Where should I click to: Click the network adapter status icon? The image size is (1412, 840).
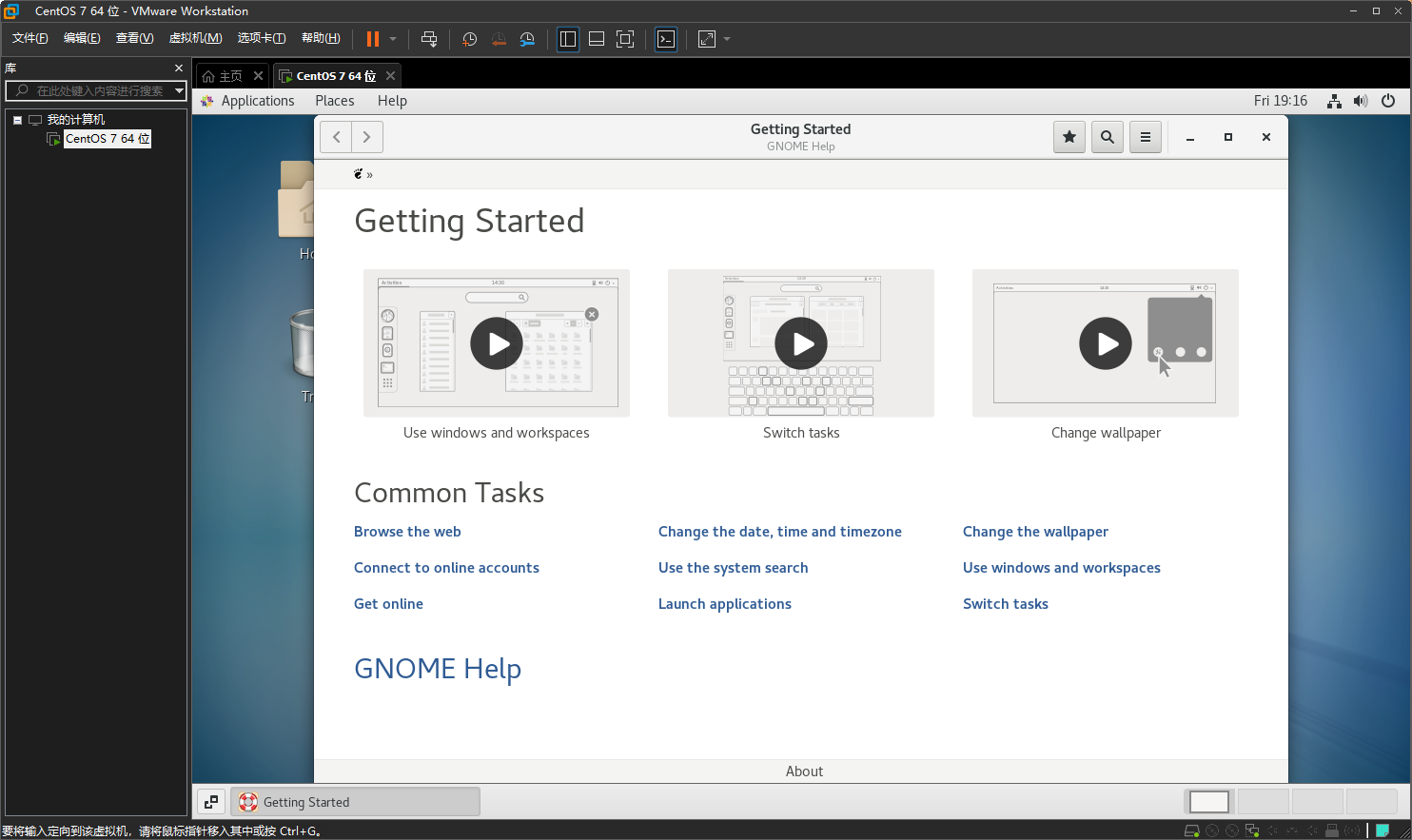(1252, 830)
